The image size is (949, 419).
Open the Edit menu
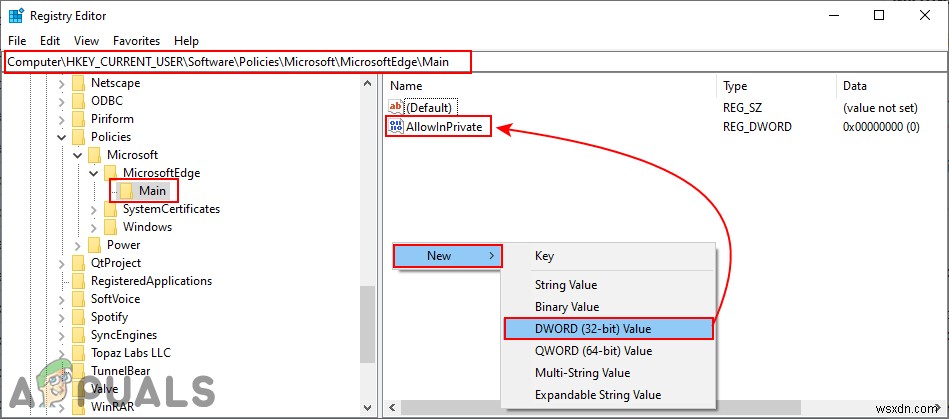tap(50, 41)
